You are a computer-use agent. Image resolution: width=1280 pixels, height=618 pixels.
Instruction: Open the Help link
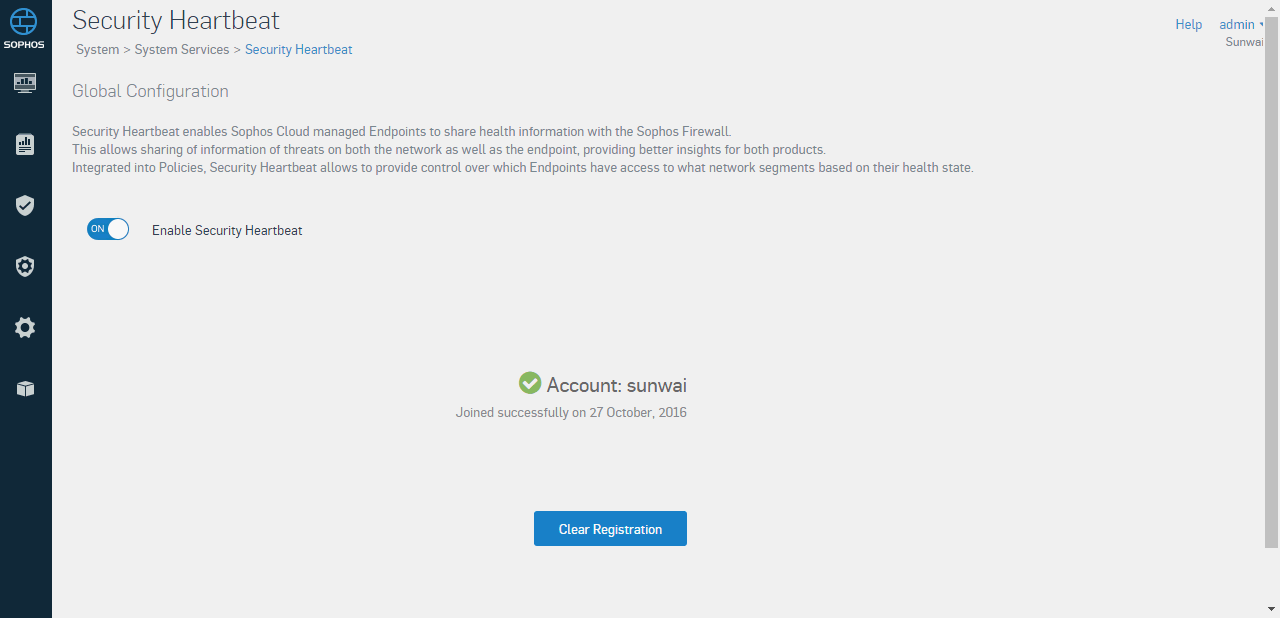coord(1188,24)
